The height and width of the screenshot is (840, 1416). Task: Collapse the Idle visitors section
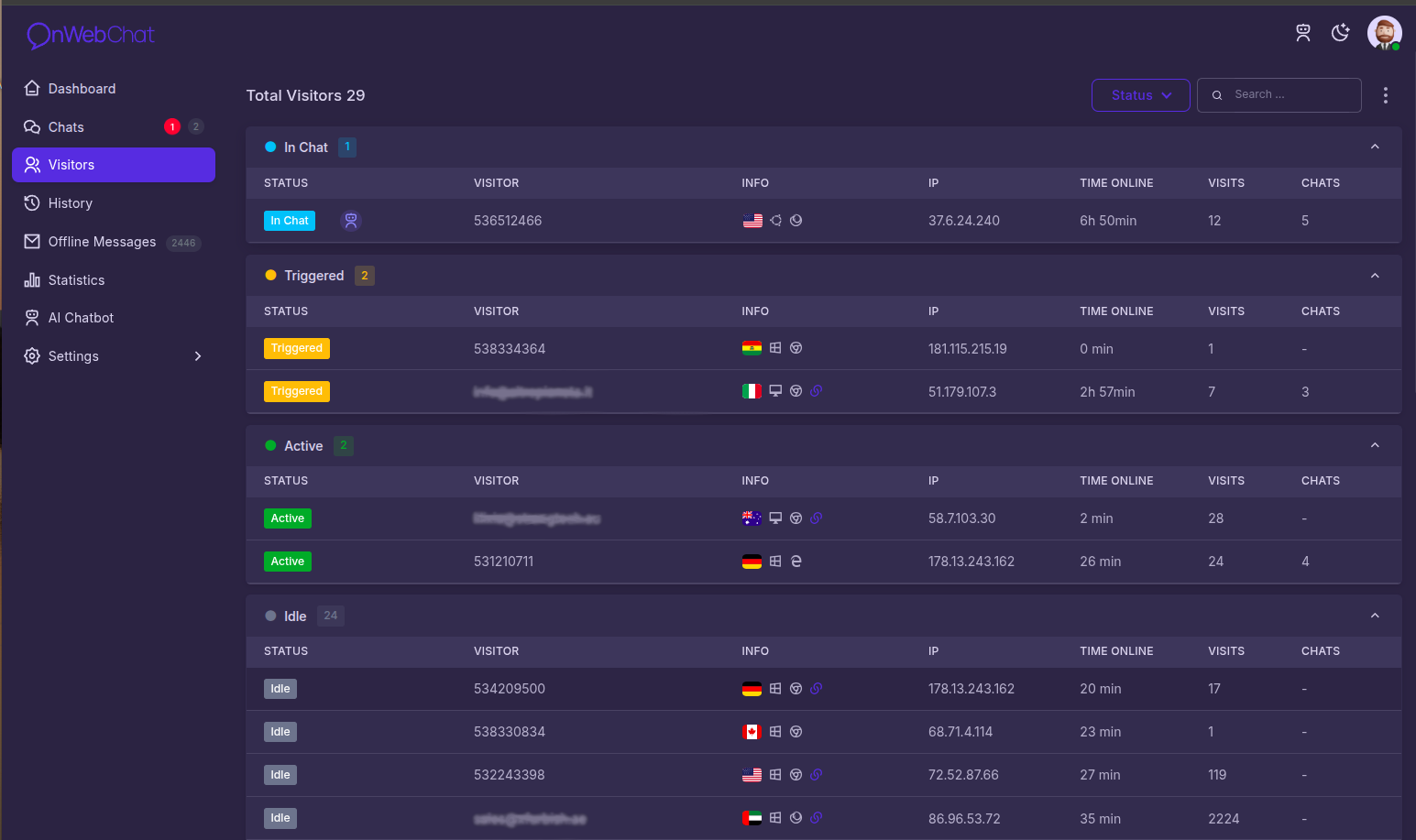pyautogui.click(x=1374, y=616)
